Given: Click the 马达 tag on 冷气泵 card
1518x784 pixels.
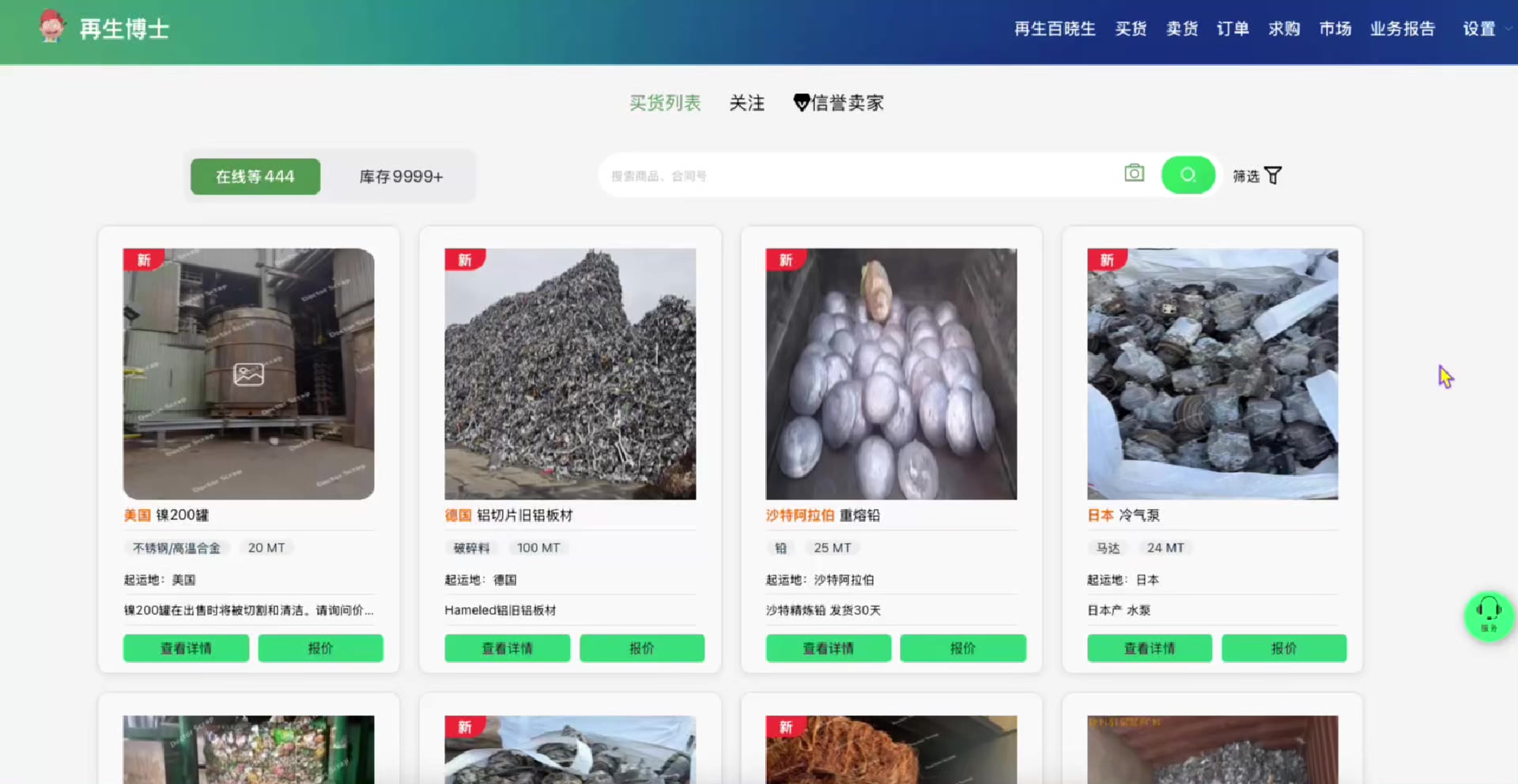Looking at the screenshot, I should click(1108, 548).
